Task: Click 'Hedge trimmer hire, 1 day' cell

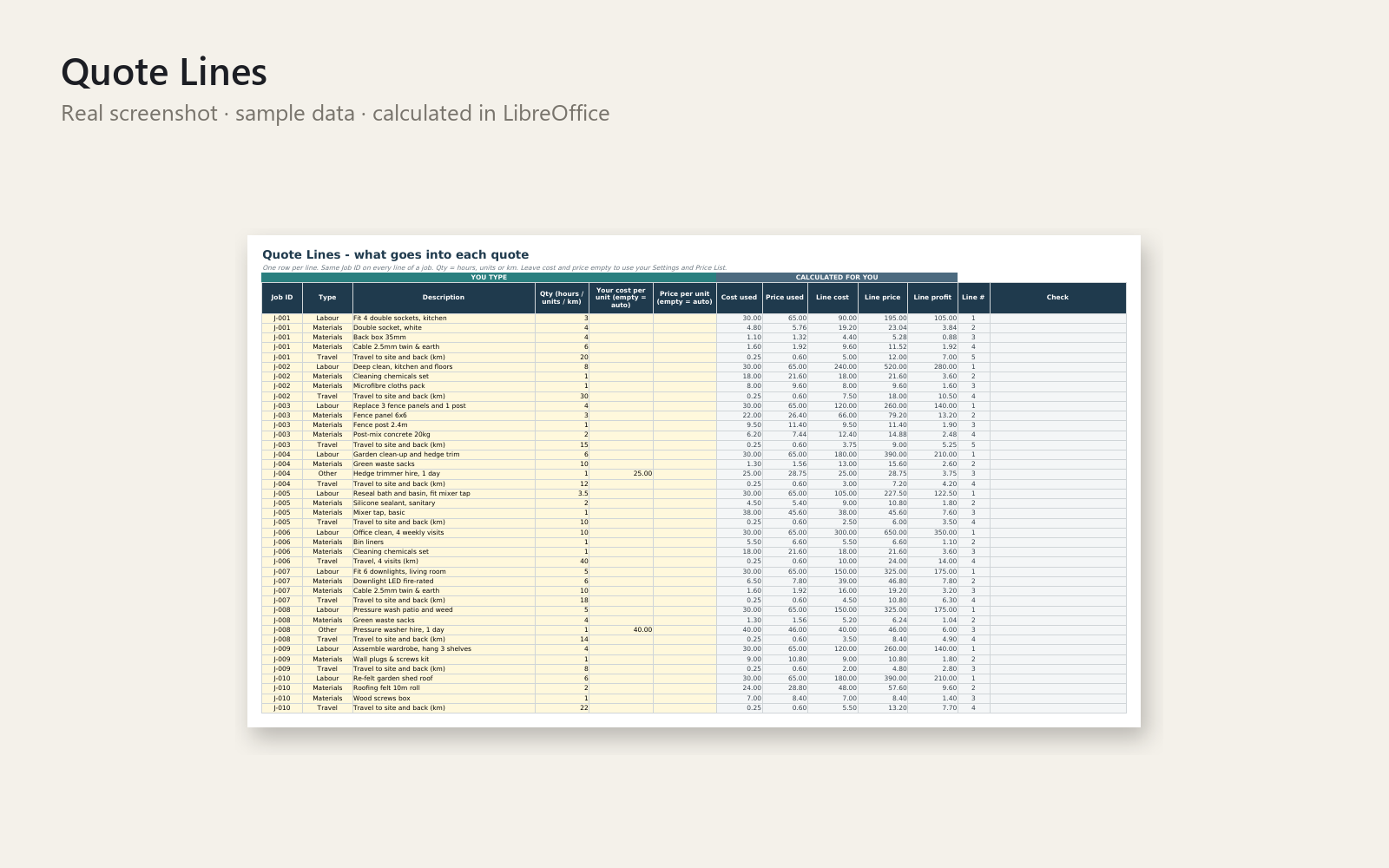Action: click(x=444, y=474)
